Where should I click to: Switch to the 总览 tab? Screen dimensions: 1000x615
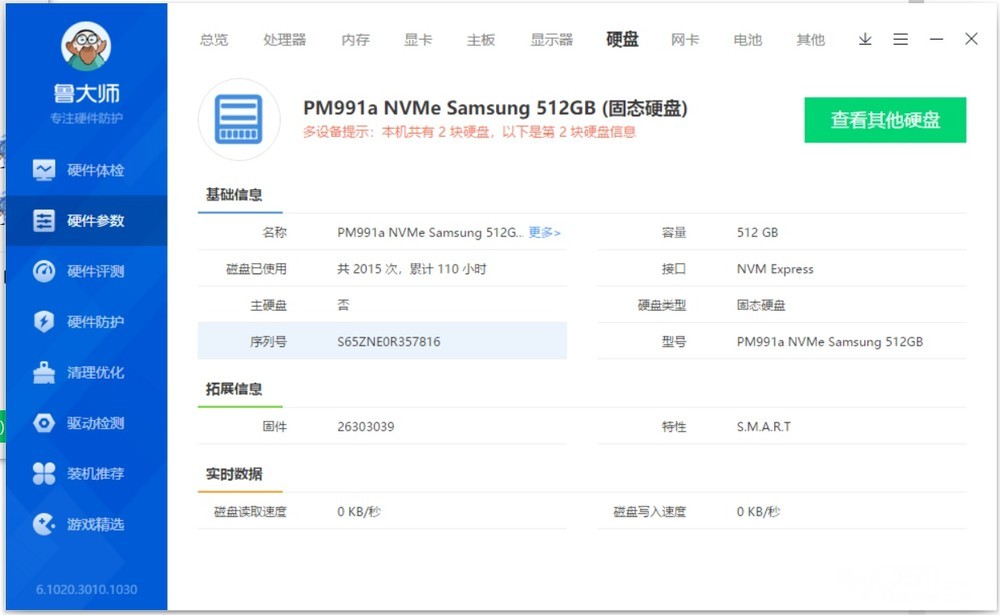click(213, 40)
